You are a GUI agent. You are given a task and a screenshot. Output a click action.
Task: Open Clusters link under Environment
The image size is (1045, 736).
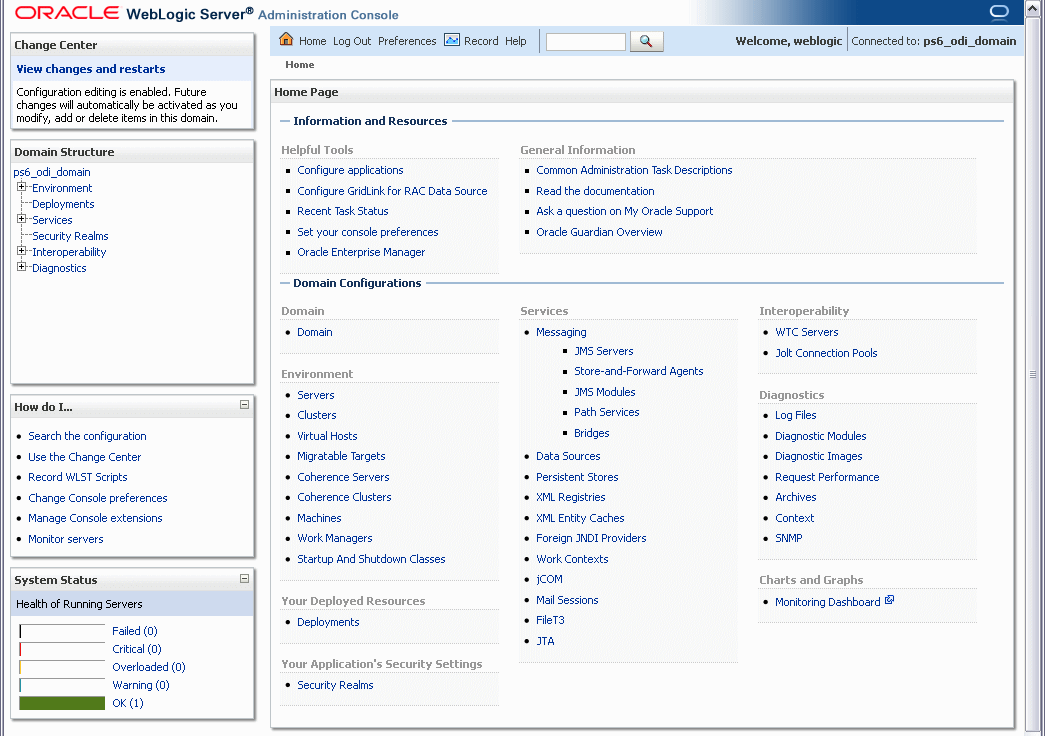click(317, 415)
